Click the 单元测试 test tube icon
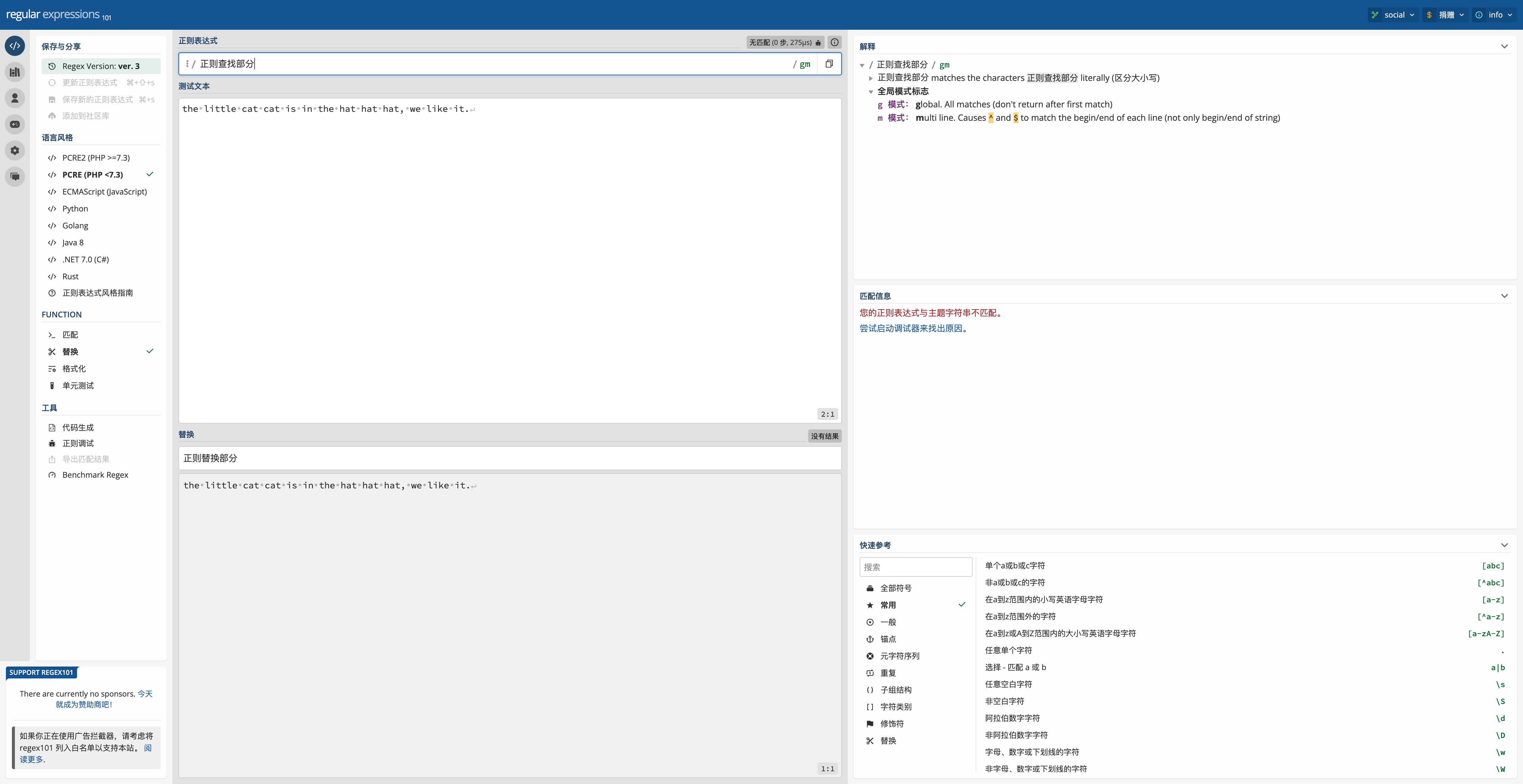1523x784 pixels. click(x=52, y=385)
